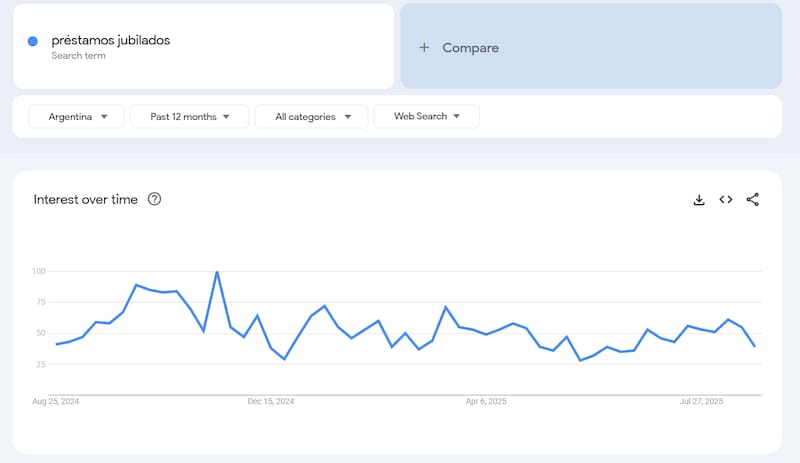Click the share icon on chart

(x=753, y=199)
